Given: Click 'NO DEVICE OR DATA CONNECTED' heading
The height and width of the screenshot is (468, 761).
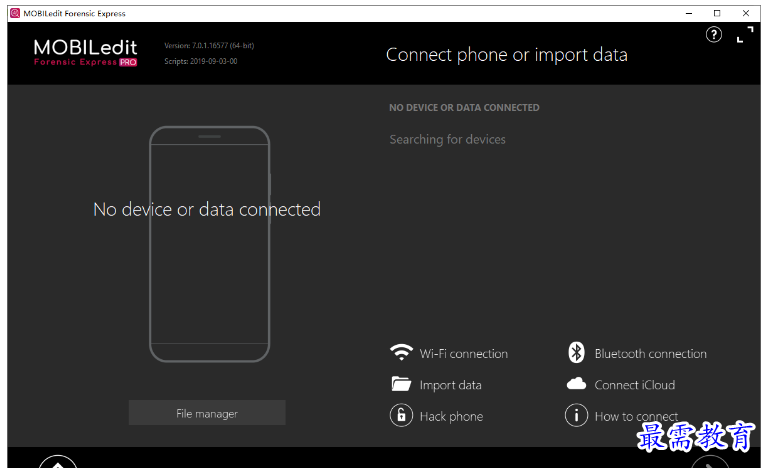Looking at the screenshot, I should point(464,107).
